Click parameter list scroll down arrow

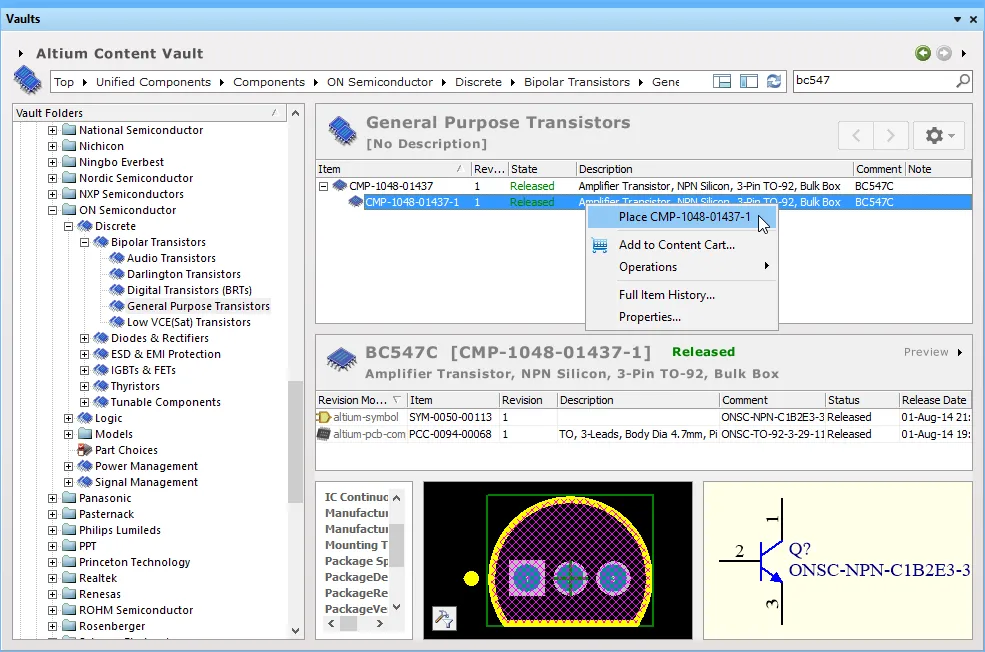point(396,607)
